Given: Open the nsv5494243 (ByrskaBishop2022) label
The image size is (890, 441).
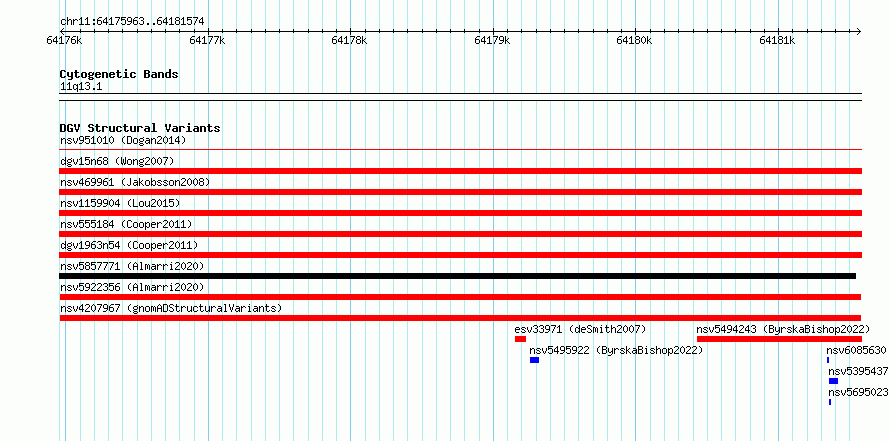Looking at the screenshot, I should pos(783,329).
